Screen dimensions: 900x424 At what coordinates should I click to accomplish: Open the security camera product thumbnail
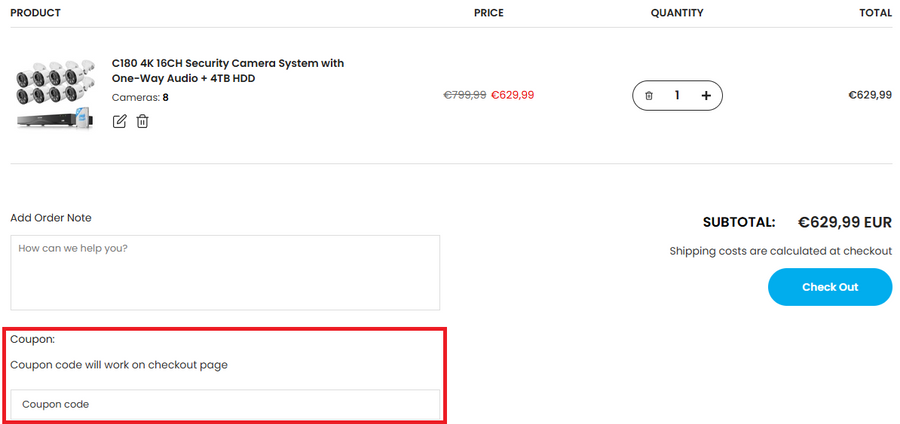click(55, 95)
